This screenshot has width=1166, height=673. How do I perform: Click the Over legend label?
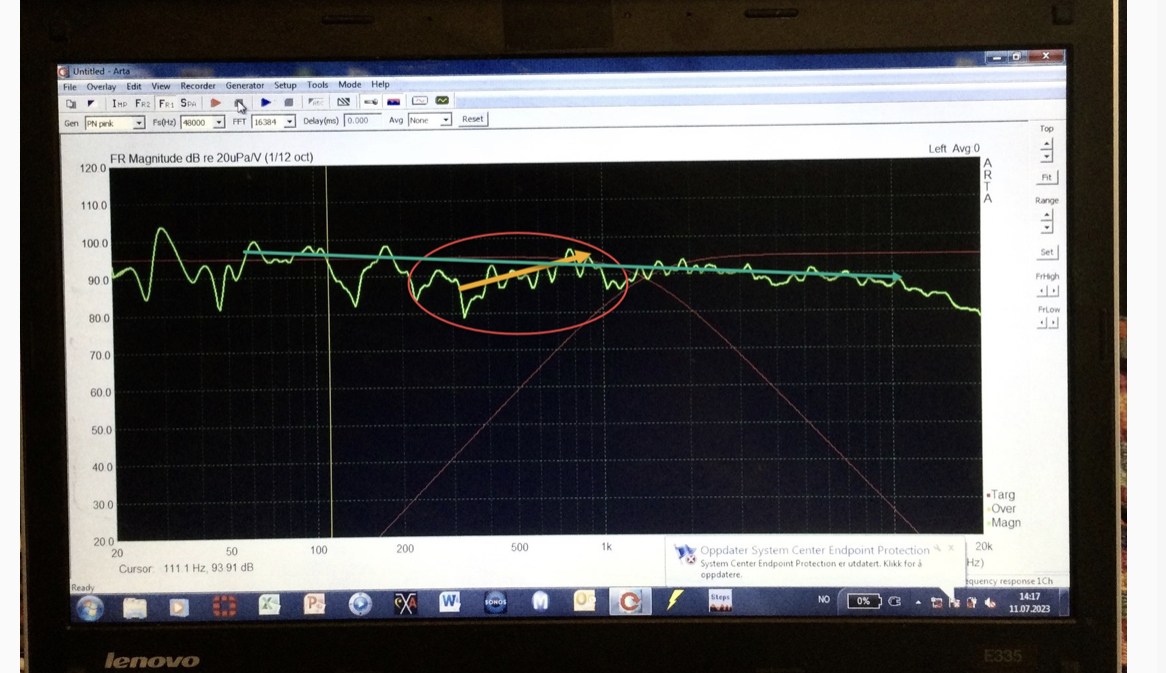tap(1003, 509)
